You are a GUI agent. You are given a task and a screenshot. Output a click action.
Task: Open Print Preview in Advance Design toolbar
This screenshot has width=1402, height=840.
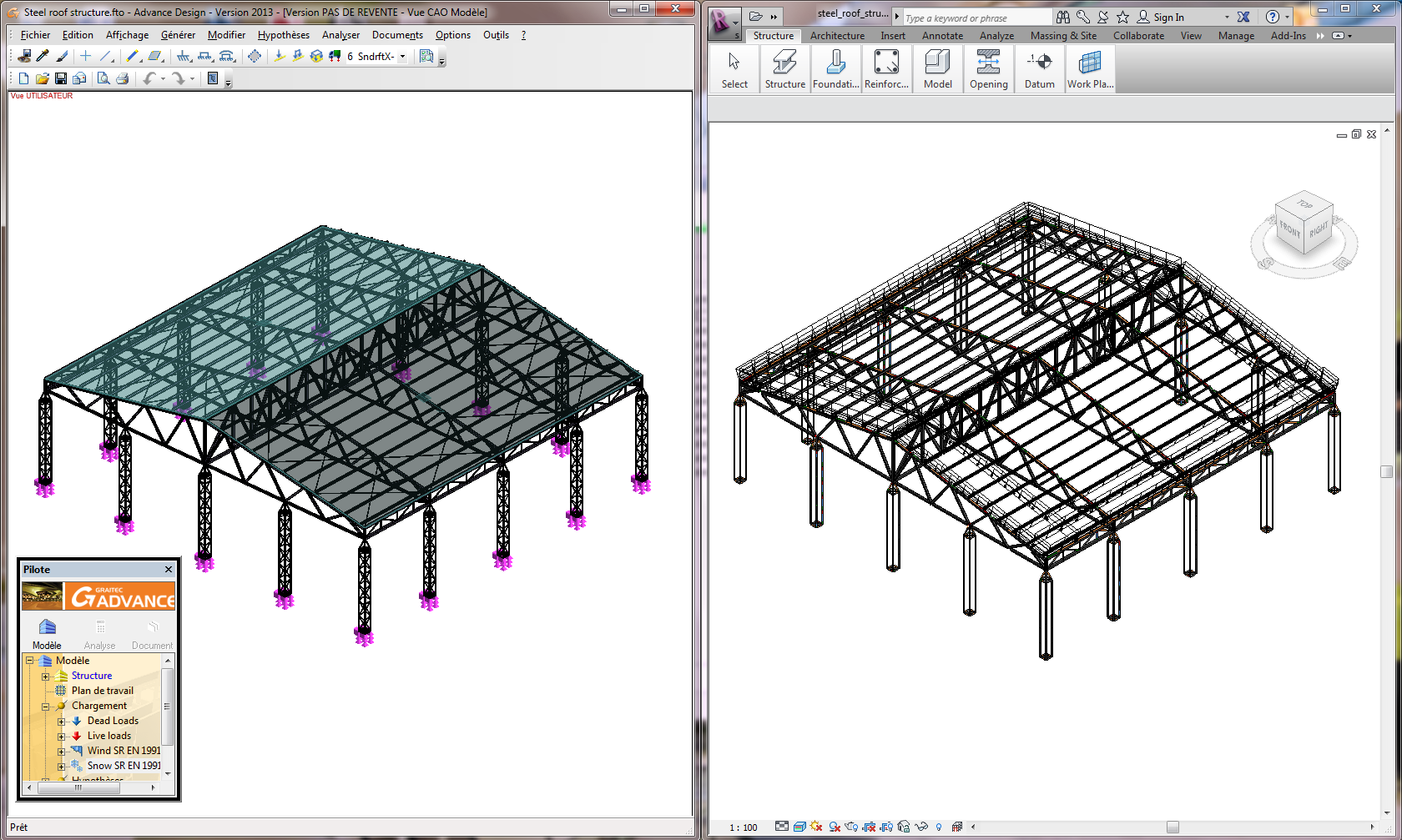pyautogui.click(x=102, y=78)
